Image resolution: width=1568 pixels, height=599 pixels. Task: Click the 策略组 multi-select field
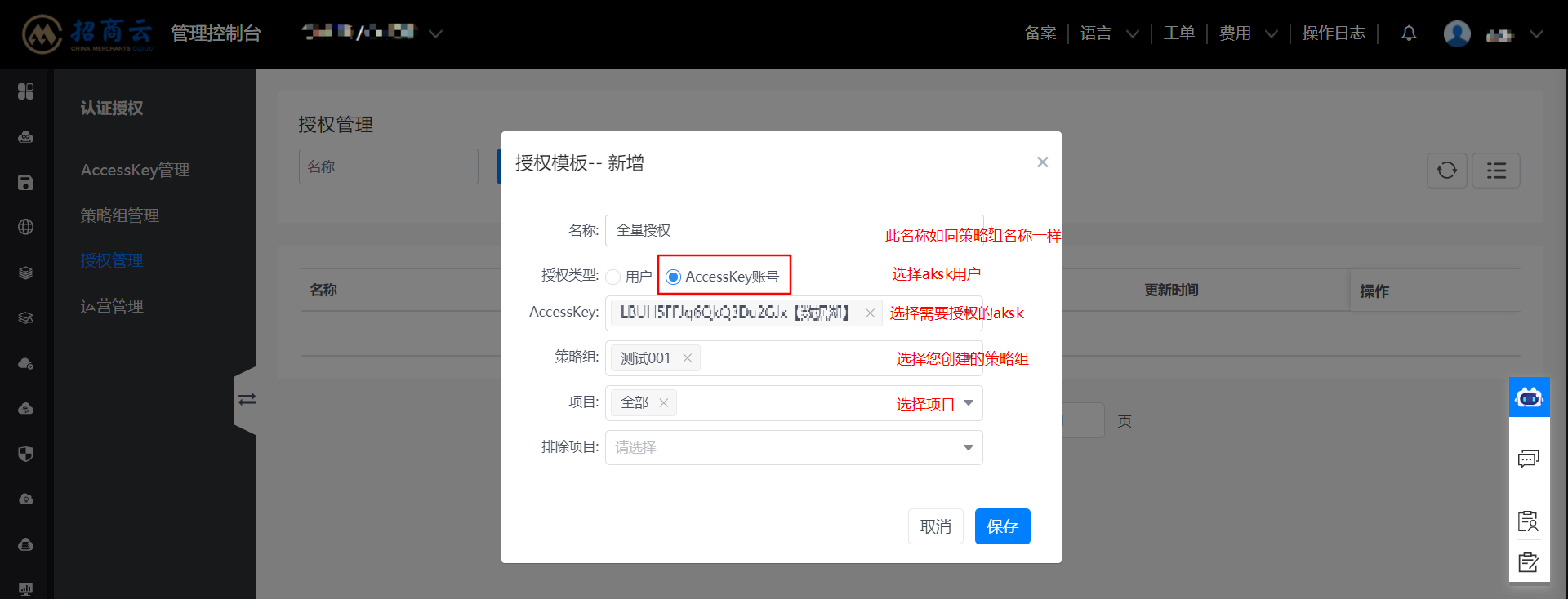(794, 358)
